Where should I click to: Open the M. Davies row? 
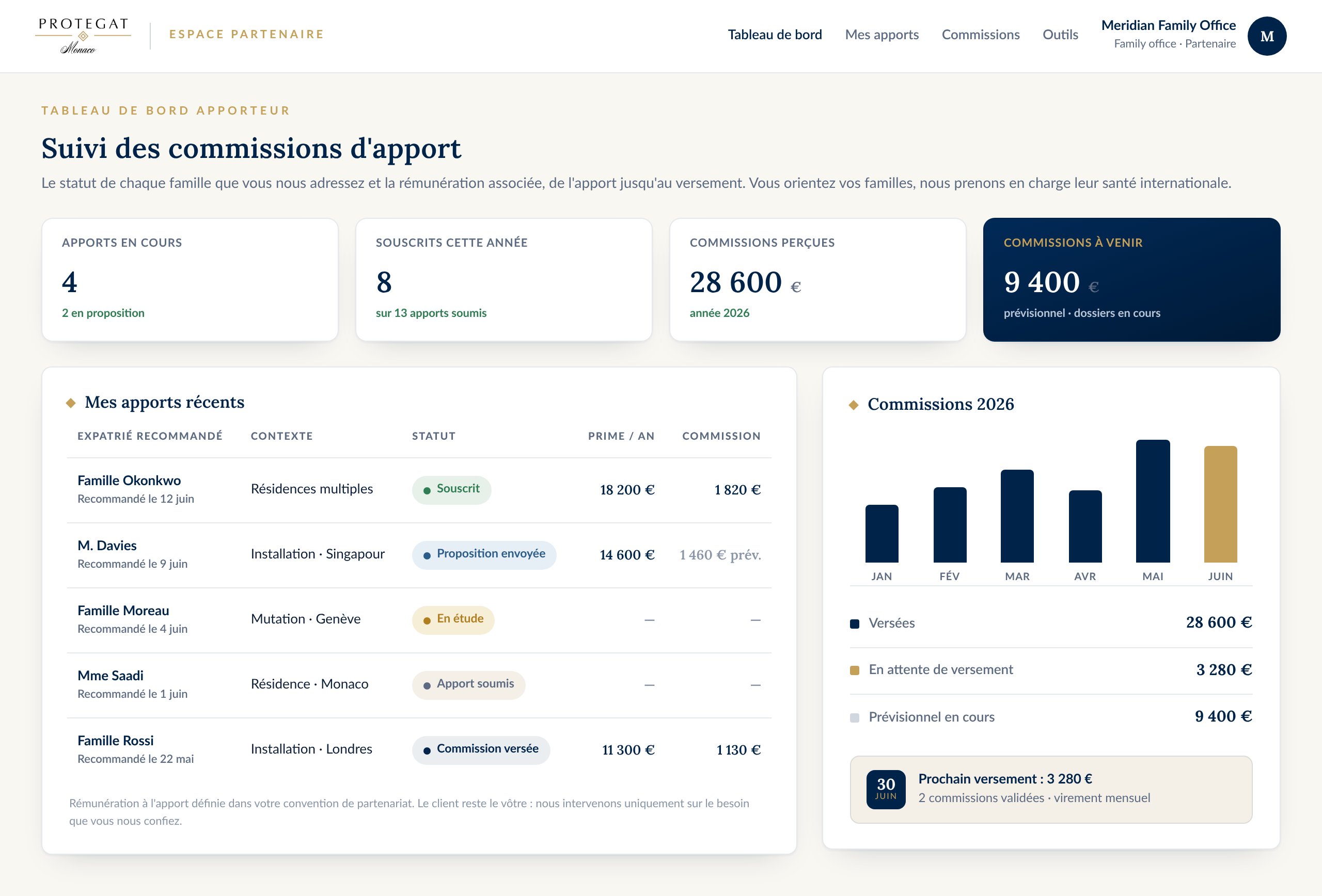pyautogui.click(x=419, y=555)
